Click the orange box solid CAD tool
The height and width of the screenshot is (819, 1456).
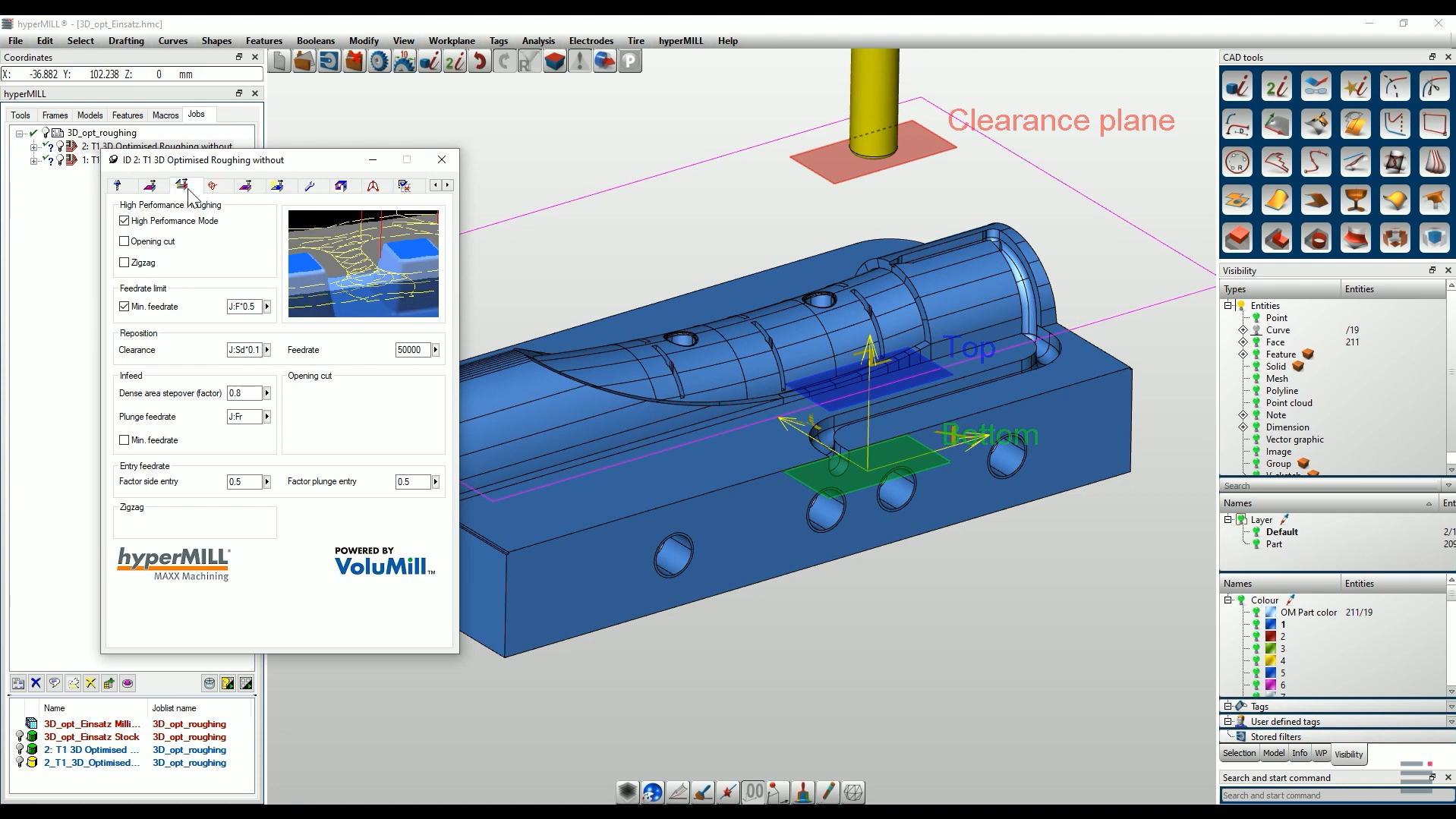tap(1237, 238)
